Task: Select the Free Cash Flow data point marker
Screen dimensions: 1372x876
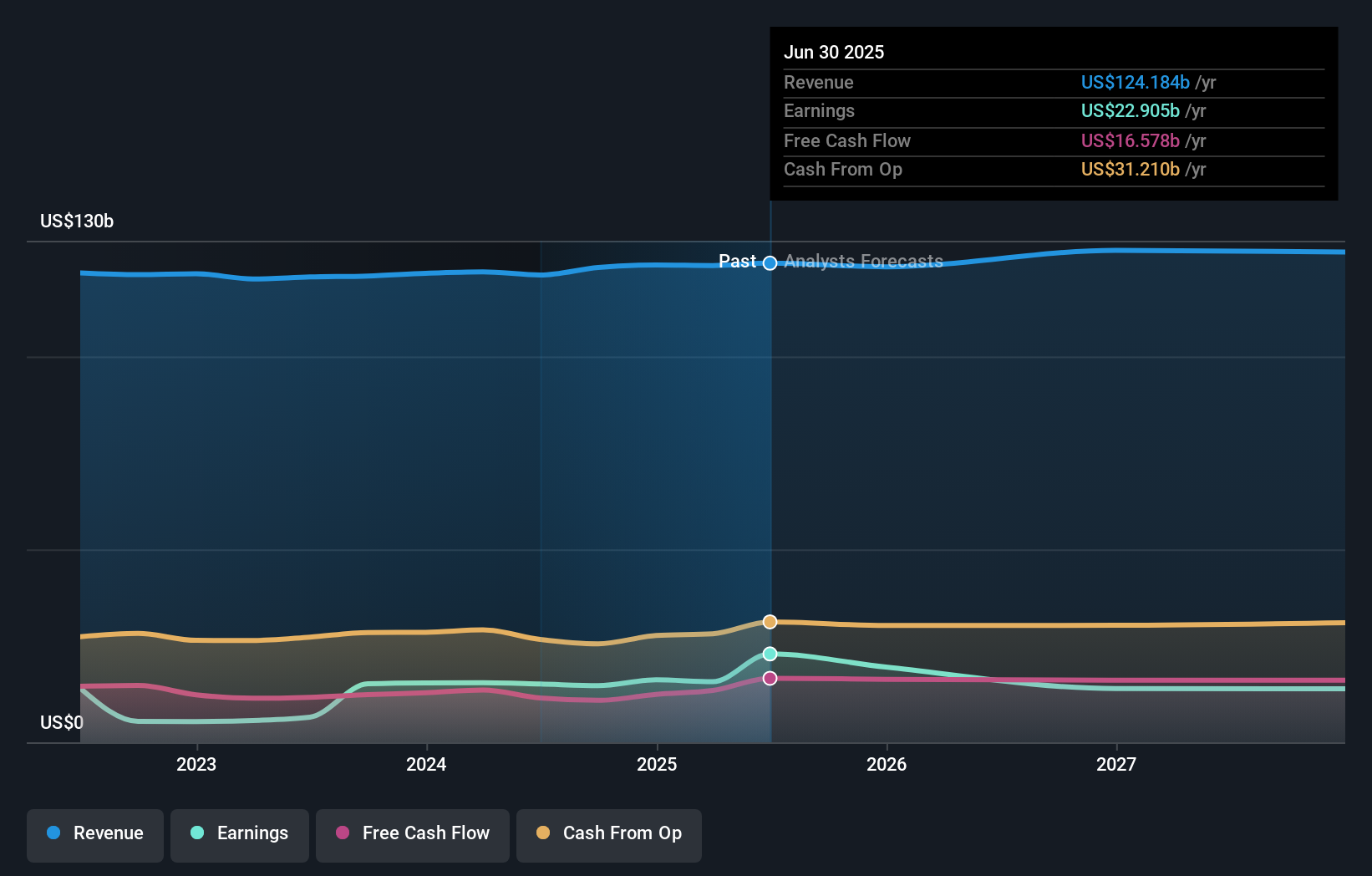Action: click(x=770, y=678)
